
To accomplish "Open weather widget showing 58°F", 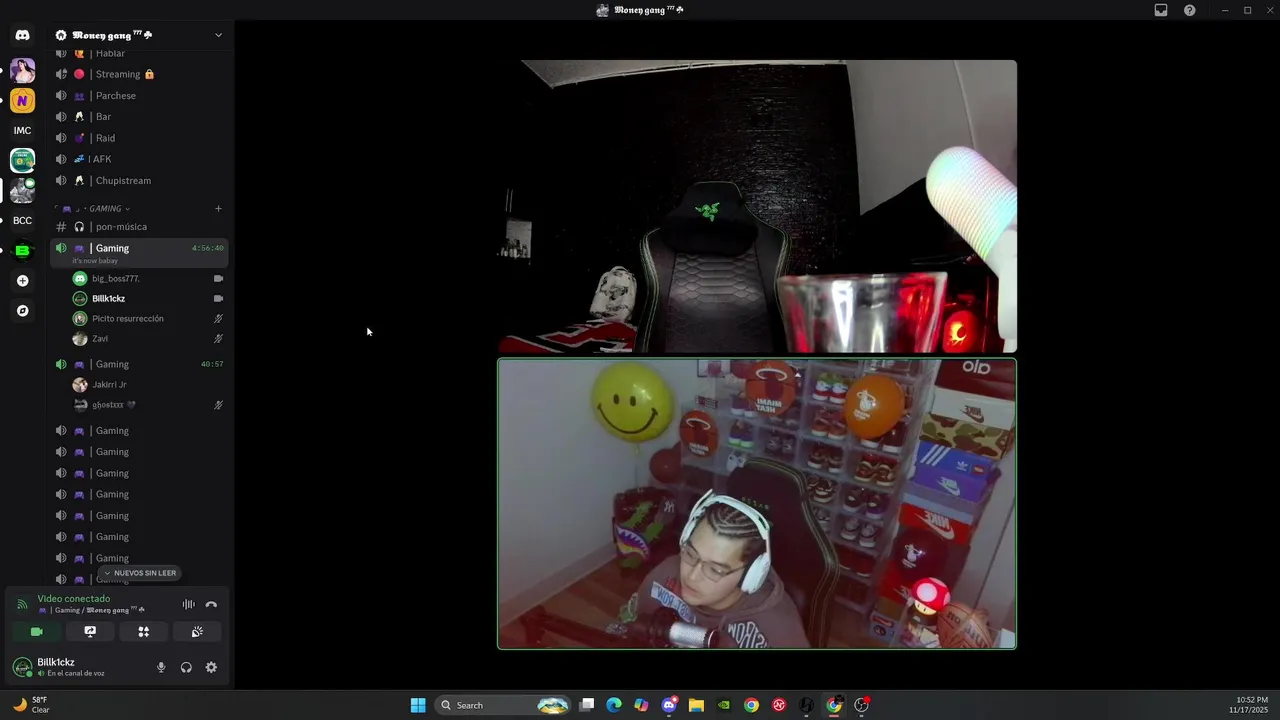I will (x=30, y=705).
